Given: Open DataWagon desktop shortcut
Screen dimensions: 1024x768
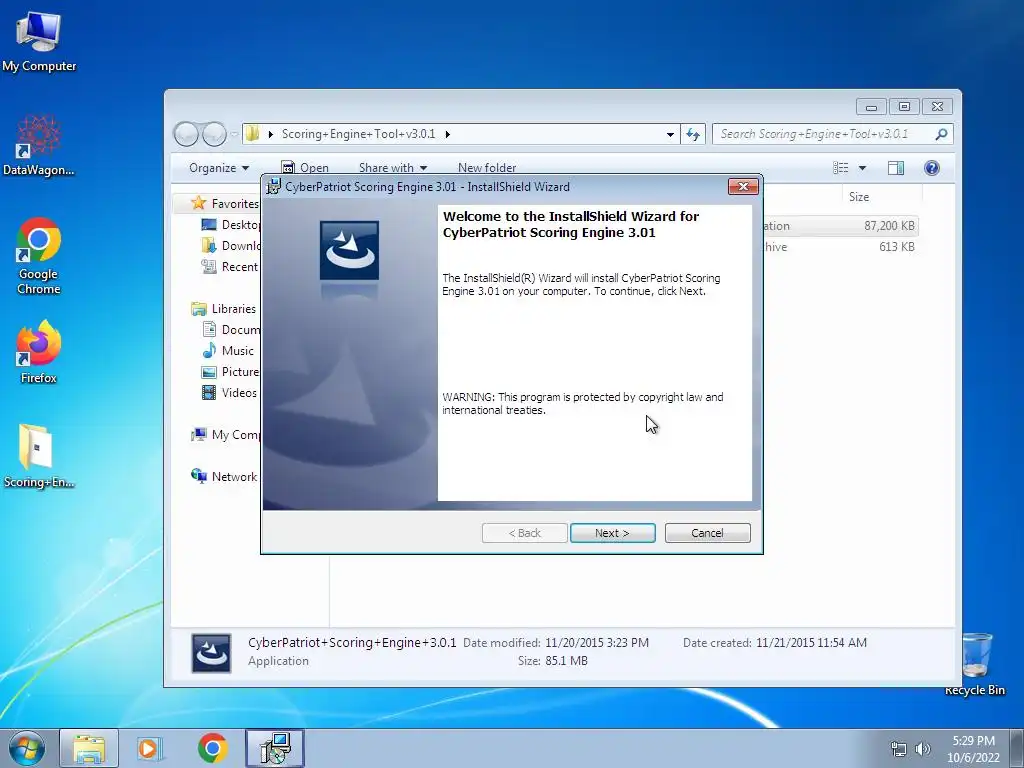Looking at the screenshot, I should point(39,146).
